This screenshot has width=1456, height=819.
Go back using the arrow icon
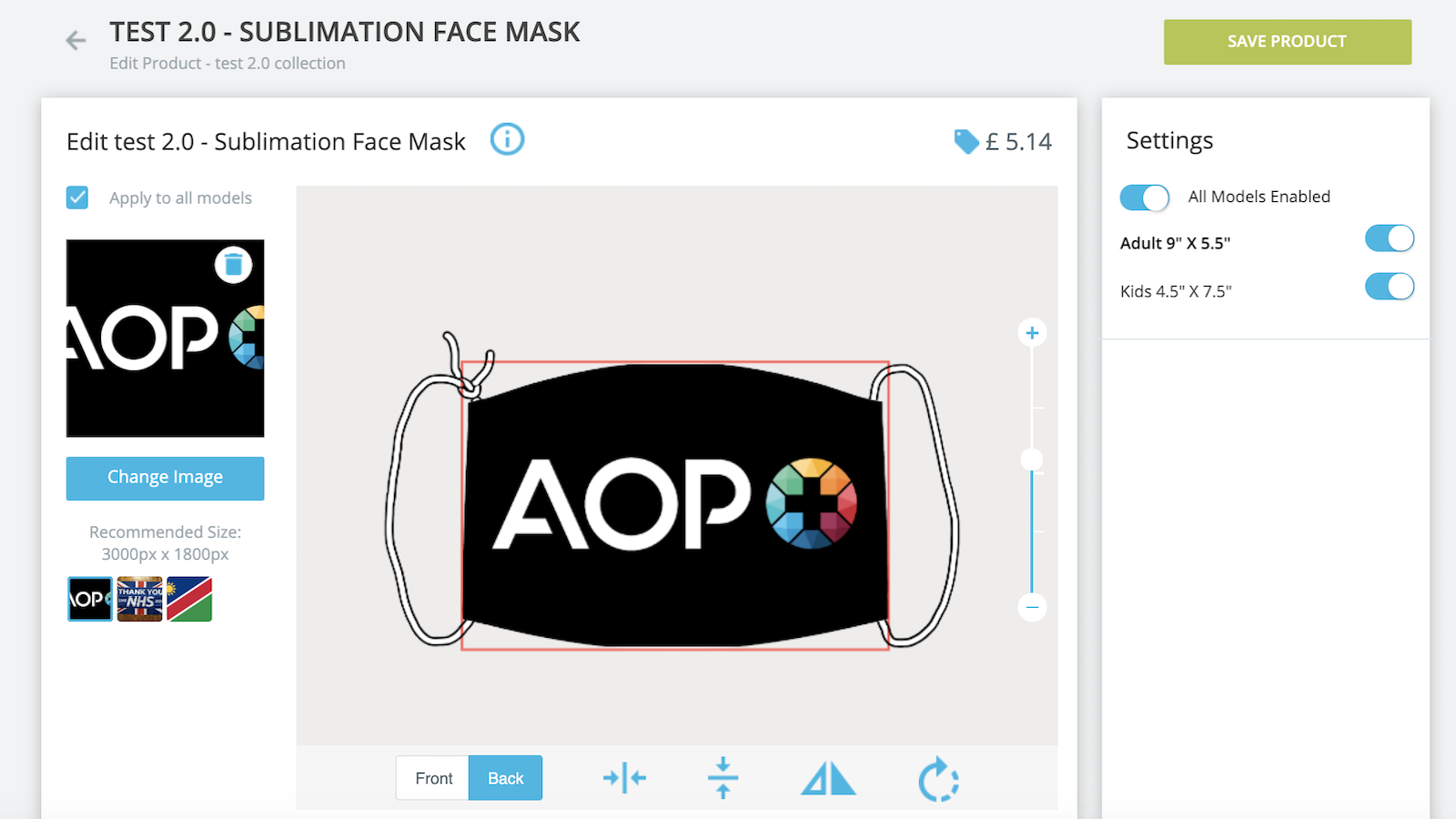tap(75, 40)
